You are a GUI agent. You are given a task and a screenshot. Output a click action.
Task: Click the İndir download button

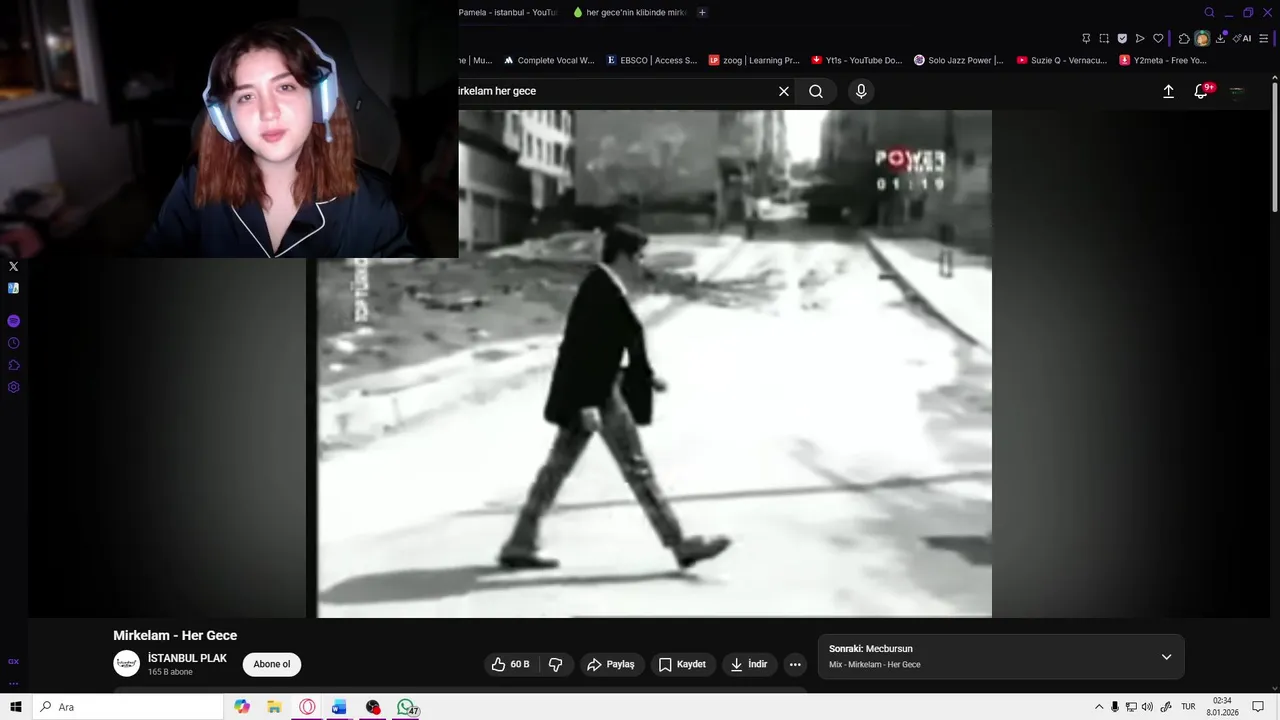point(749,664)
